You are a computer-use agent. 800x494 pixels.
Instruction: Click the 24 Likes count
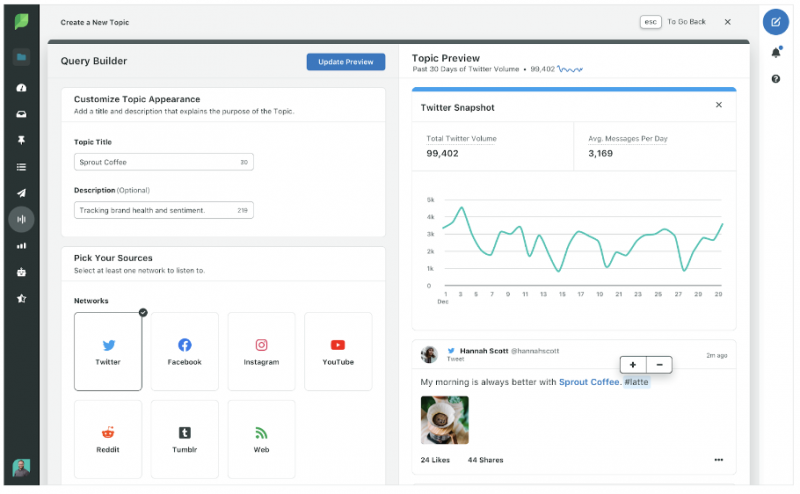435,460
